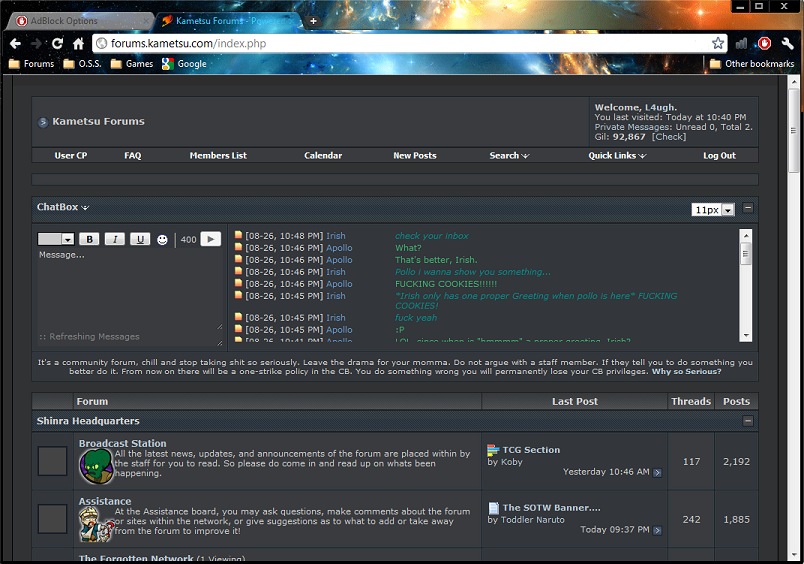This screenshot has height=564, width=804.
Task: Bookmark page with star icon
Action: click(x=718, y=44)
